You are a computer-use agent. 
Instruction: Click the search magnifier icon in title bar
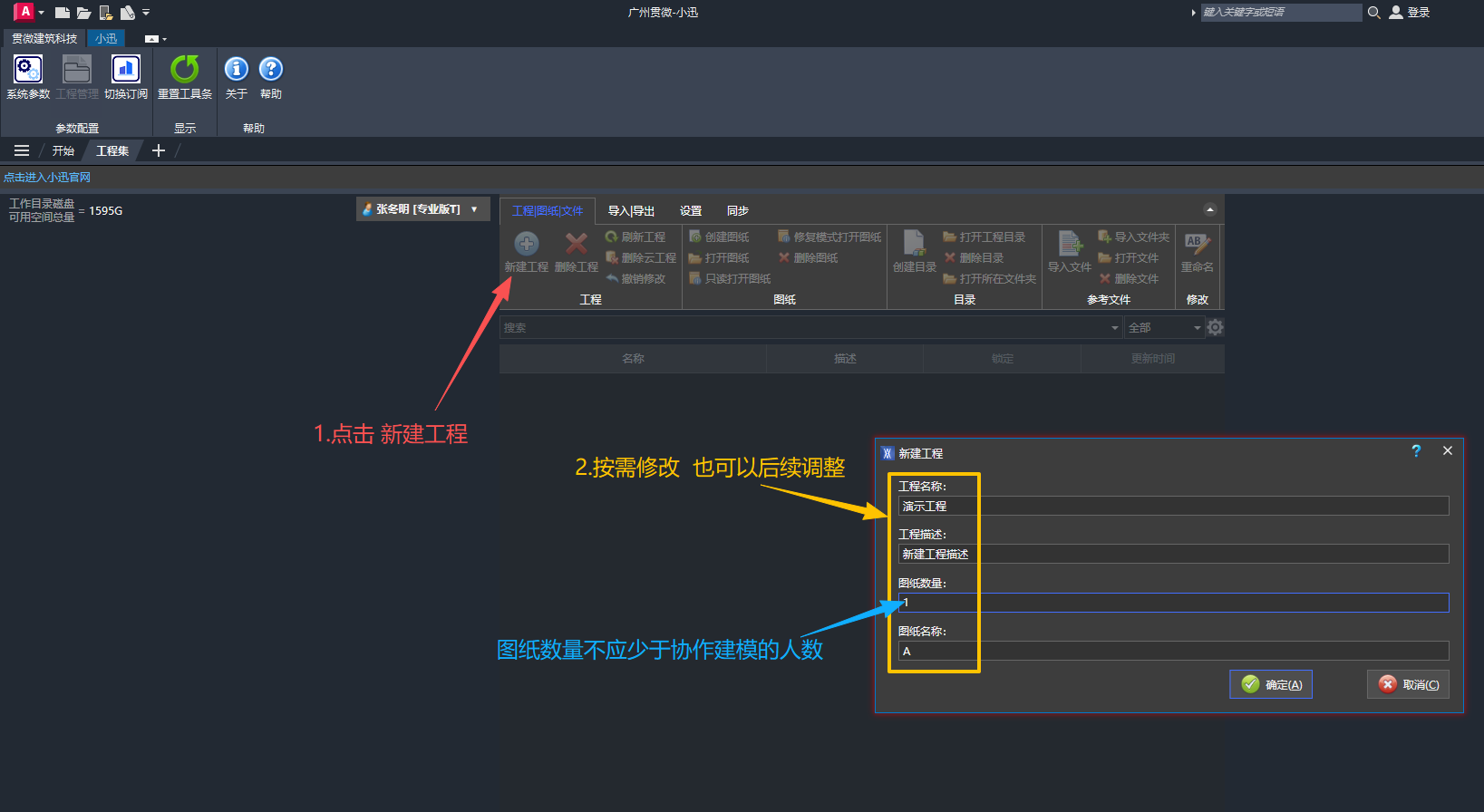(x=1373, y=12)
